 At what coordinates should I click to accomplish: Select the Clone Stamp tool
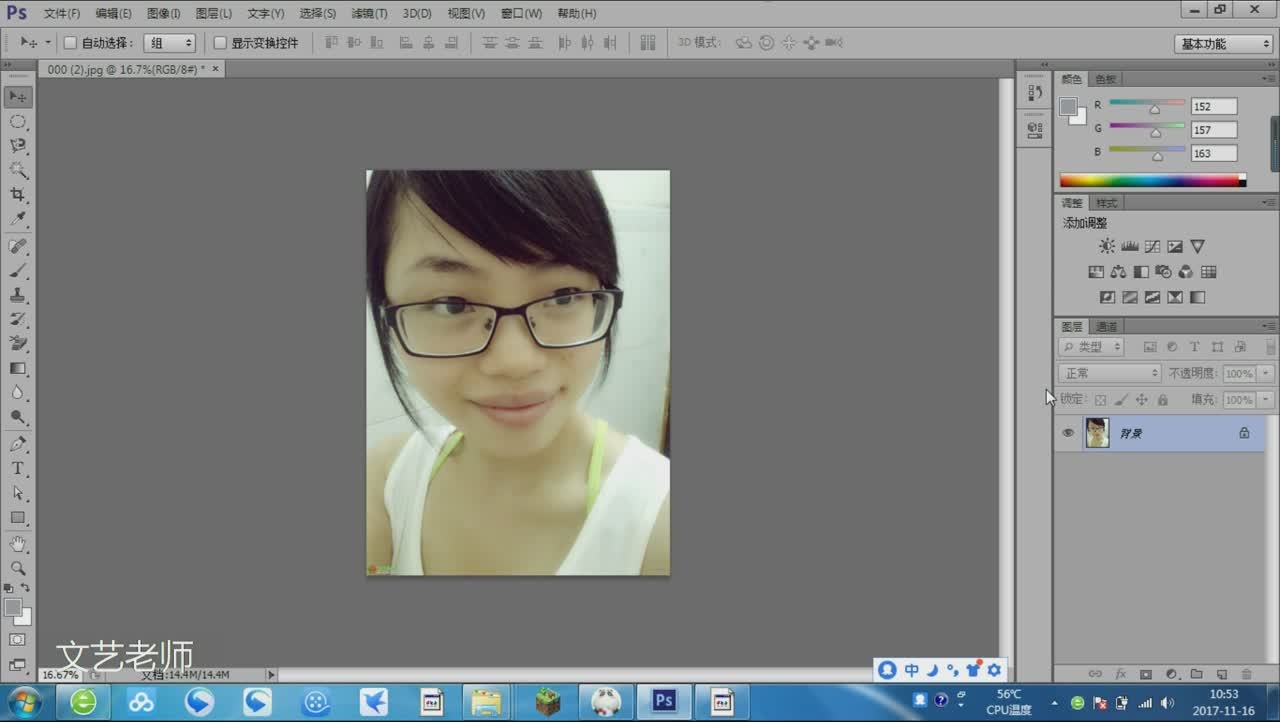pyautogui.click(x=18, y=295)
